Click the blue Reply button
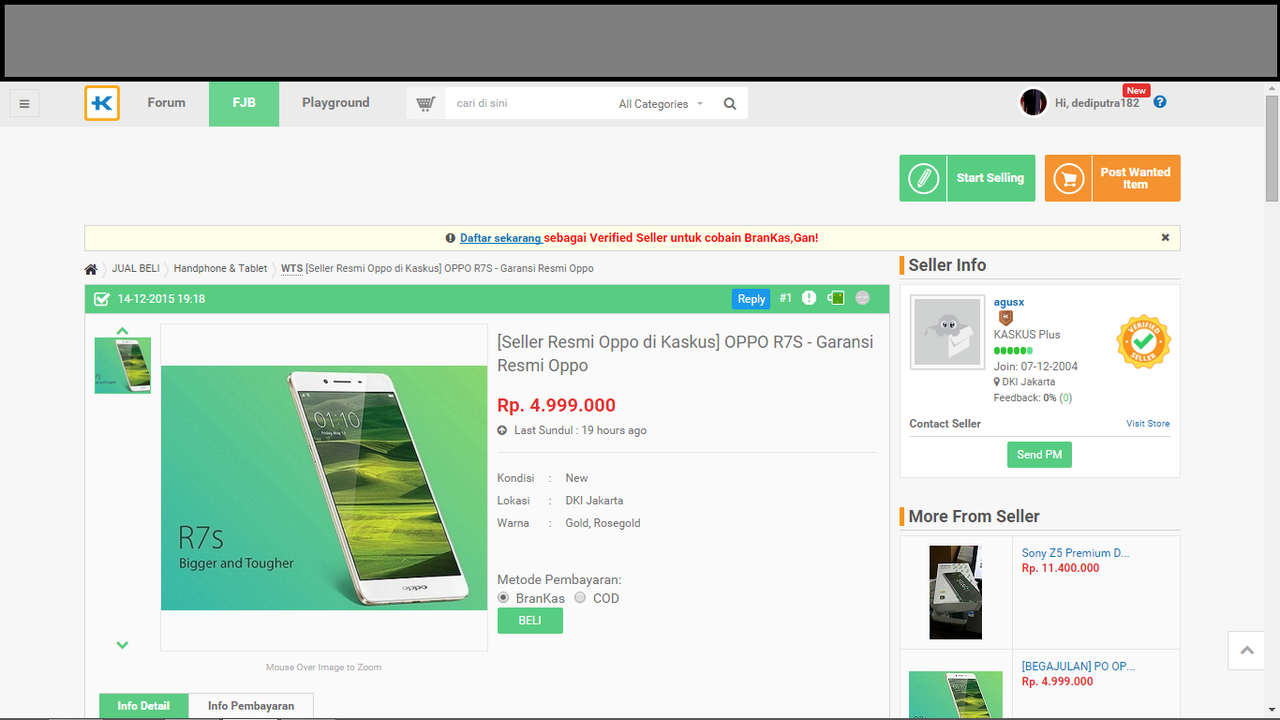The width and height of the screenshot is (1280, 720). tap(751, 298)
